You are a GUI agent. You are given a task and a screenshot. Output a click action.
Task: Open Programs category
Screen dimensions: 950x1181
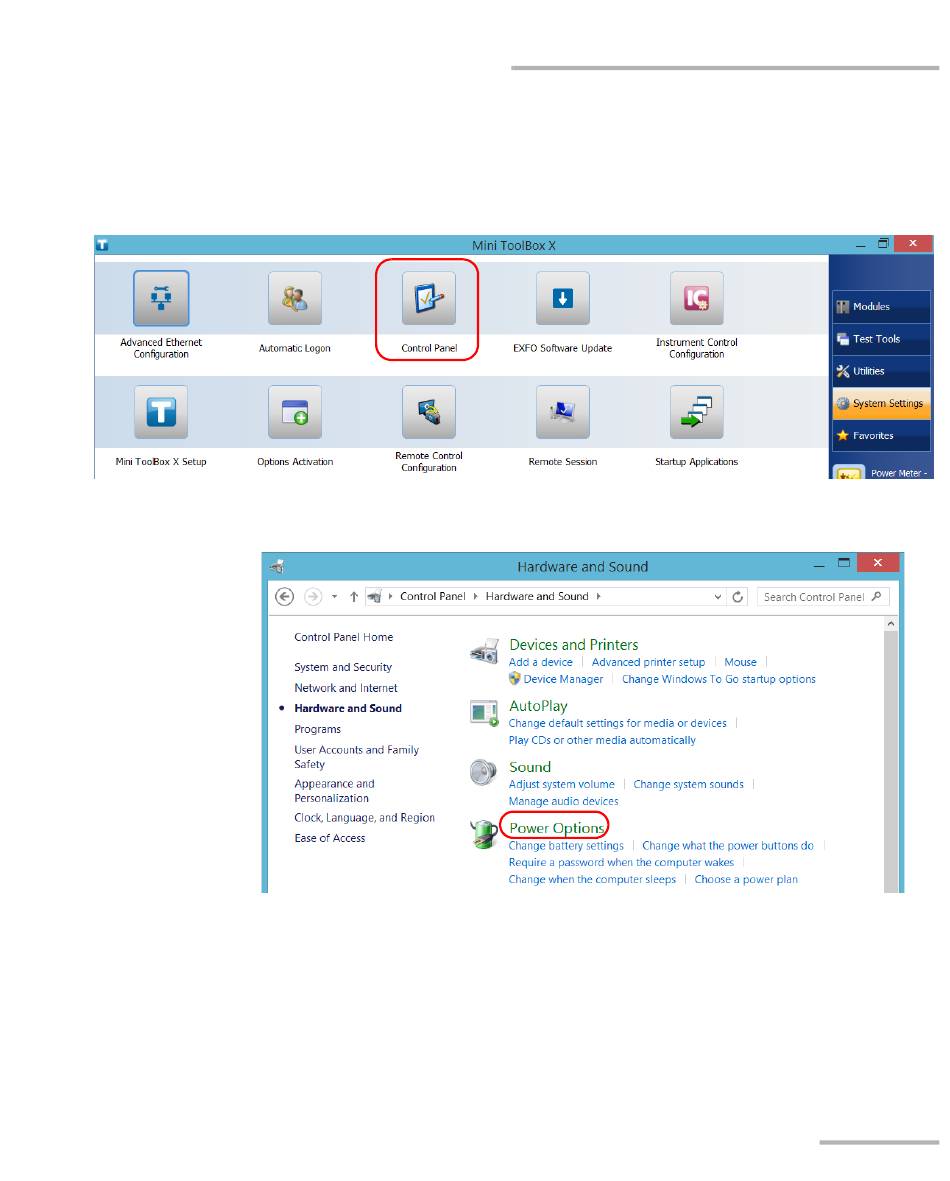coord(317,729)
